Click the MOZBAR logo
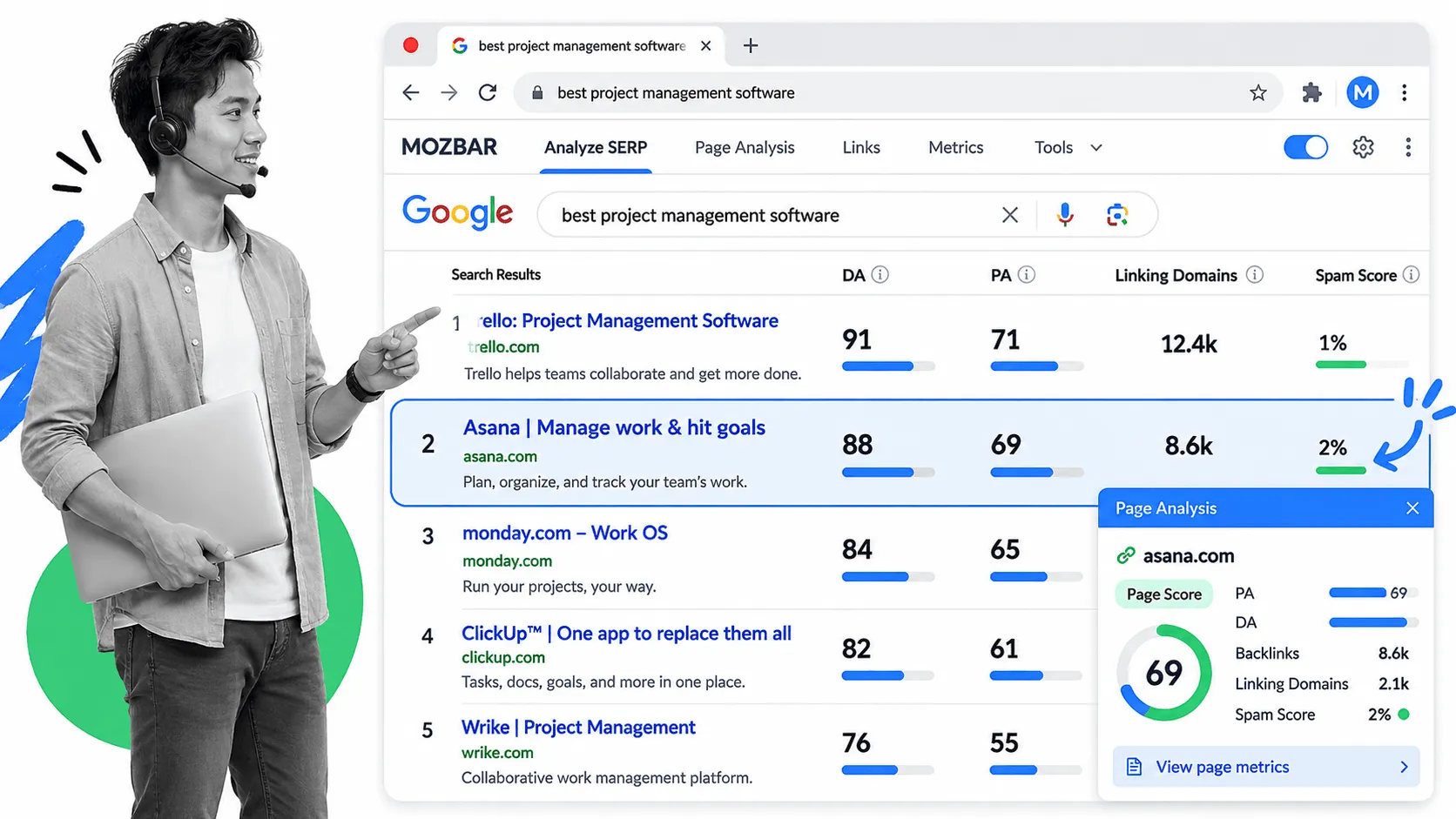Image resolution: width=1456 pixels, height=819 pixels. 449,147
